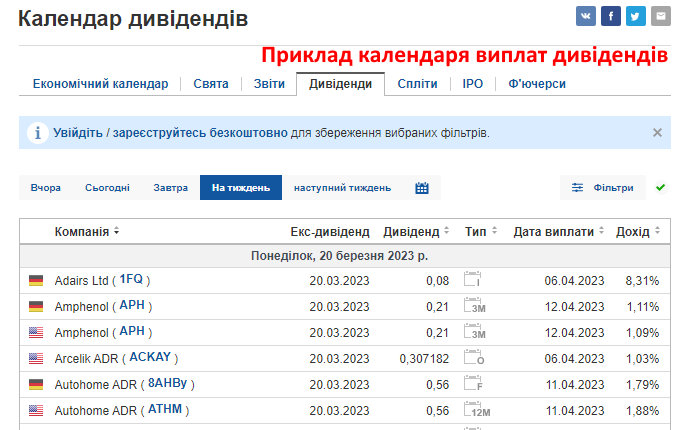The image size is (688, 430).
Task: Click German flag next to Amphenol
Action: coord(36,306)
